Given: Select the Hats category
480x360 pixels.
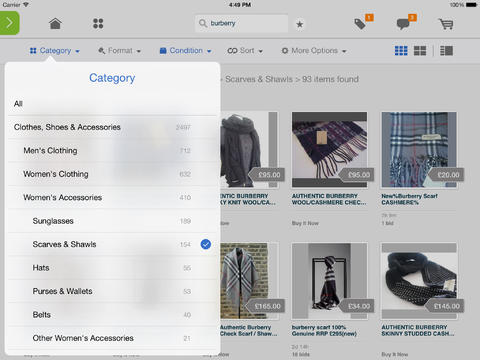Looking at the screenshot, I should coord(112,268).
